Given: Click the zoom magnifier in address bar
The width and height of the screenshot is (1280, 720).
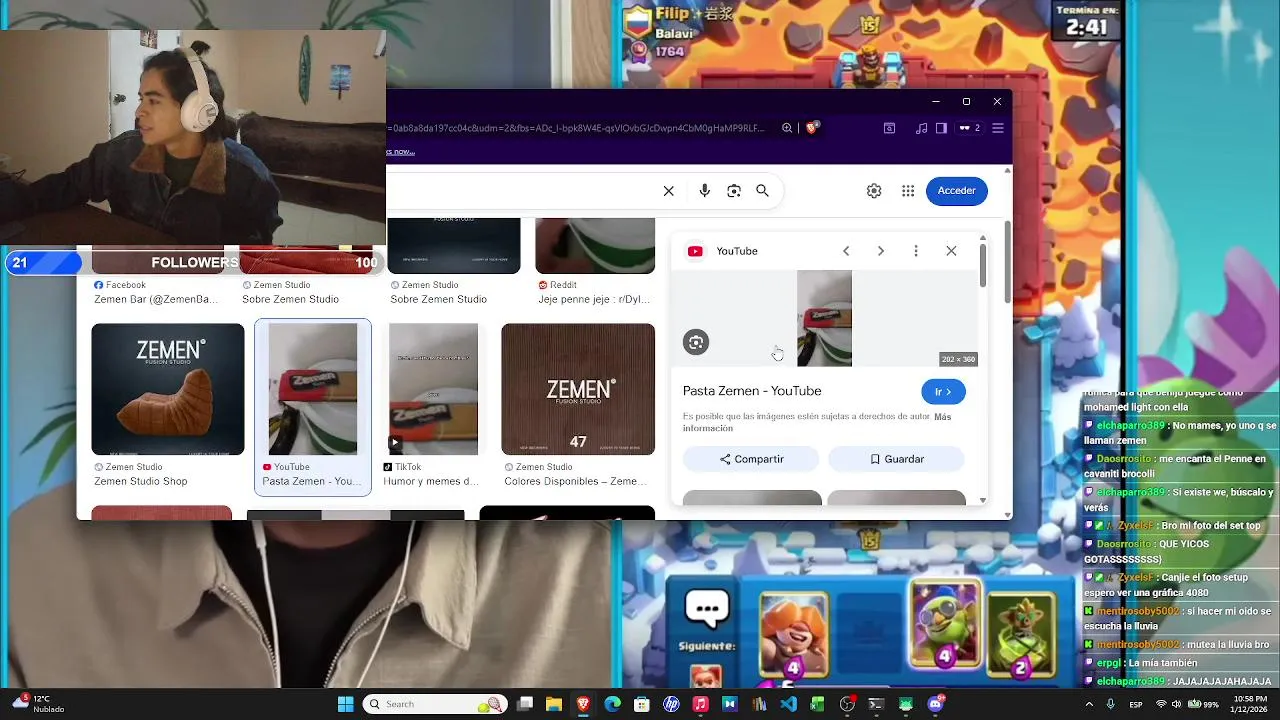Looking at the screenshot, I should click(x=787, y=128).
